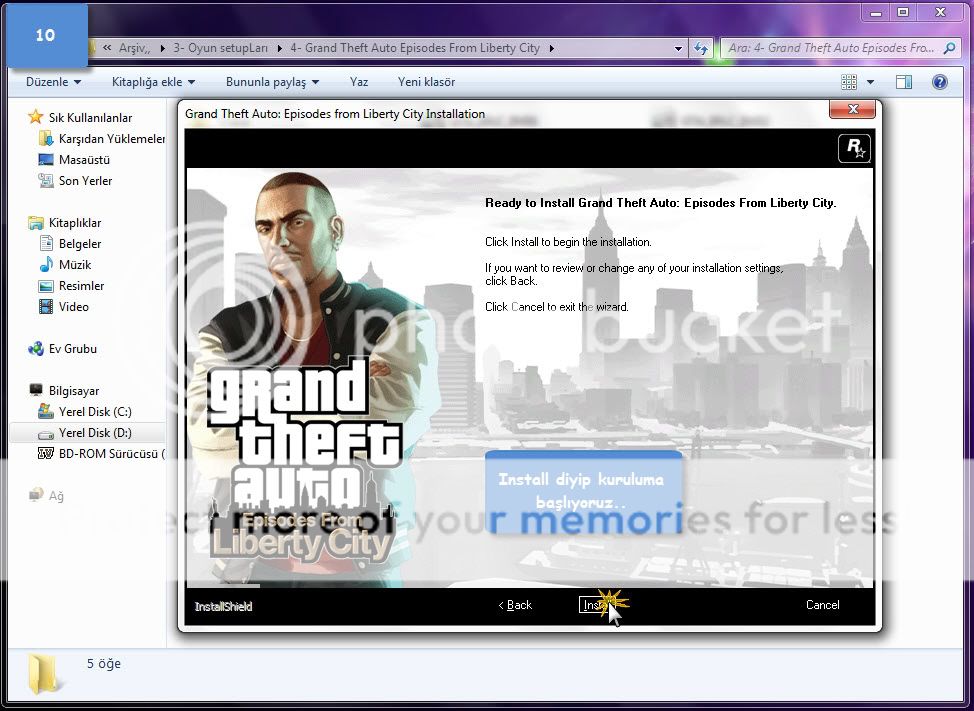Viewport: 974px width, 711px height.
Task: Select the 3- Oyun setupLarı breadcrumb
Action: click(220, 48)
